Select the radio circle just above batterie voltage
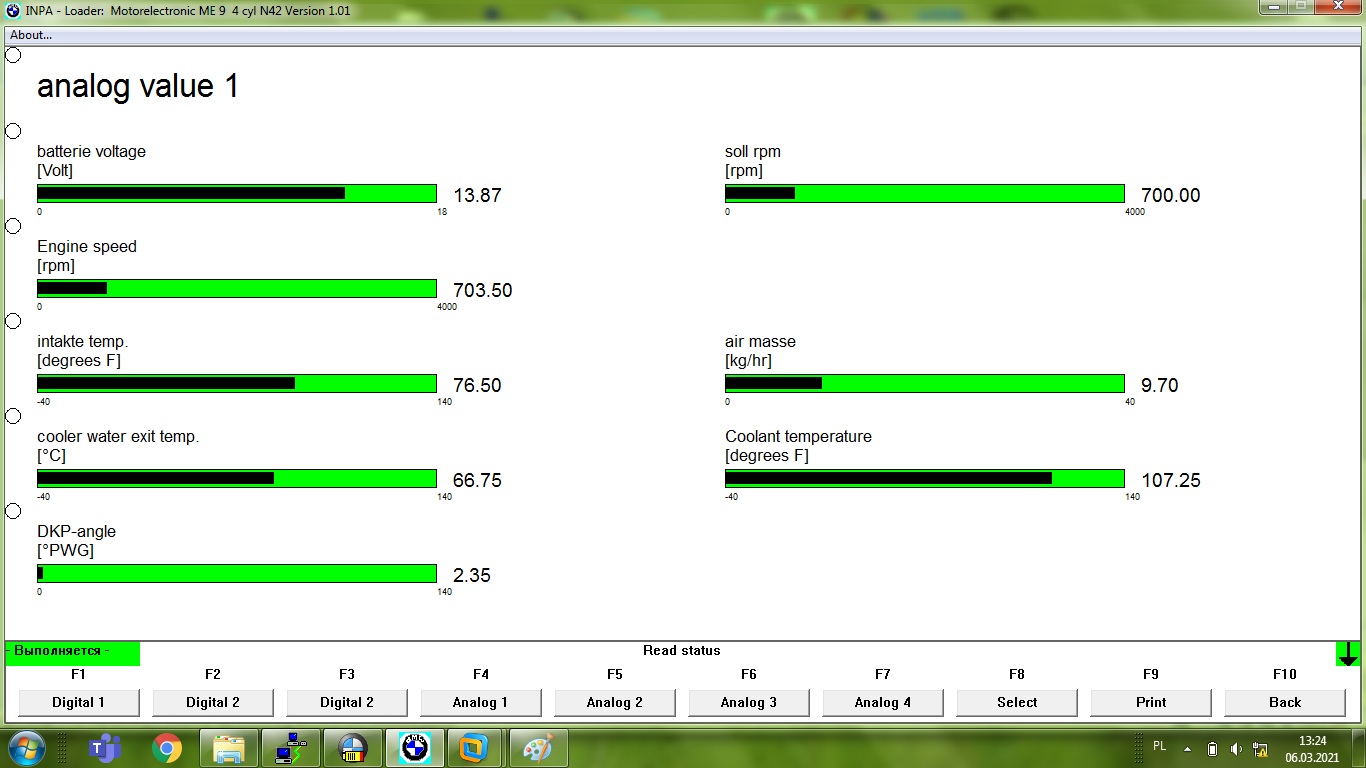This screenshot has width=1366, height=768. pos(13,131)
